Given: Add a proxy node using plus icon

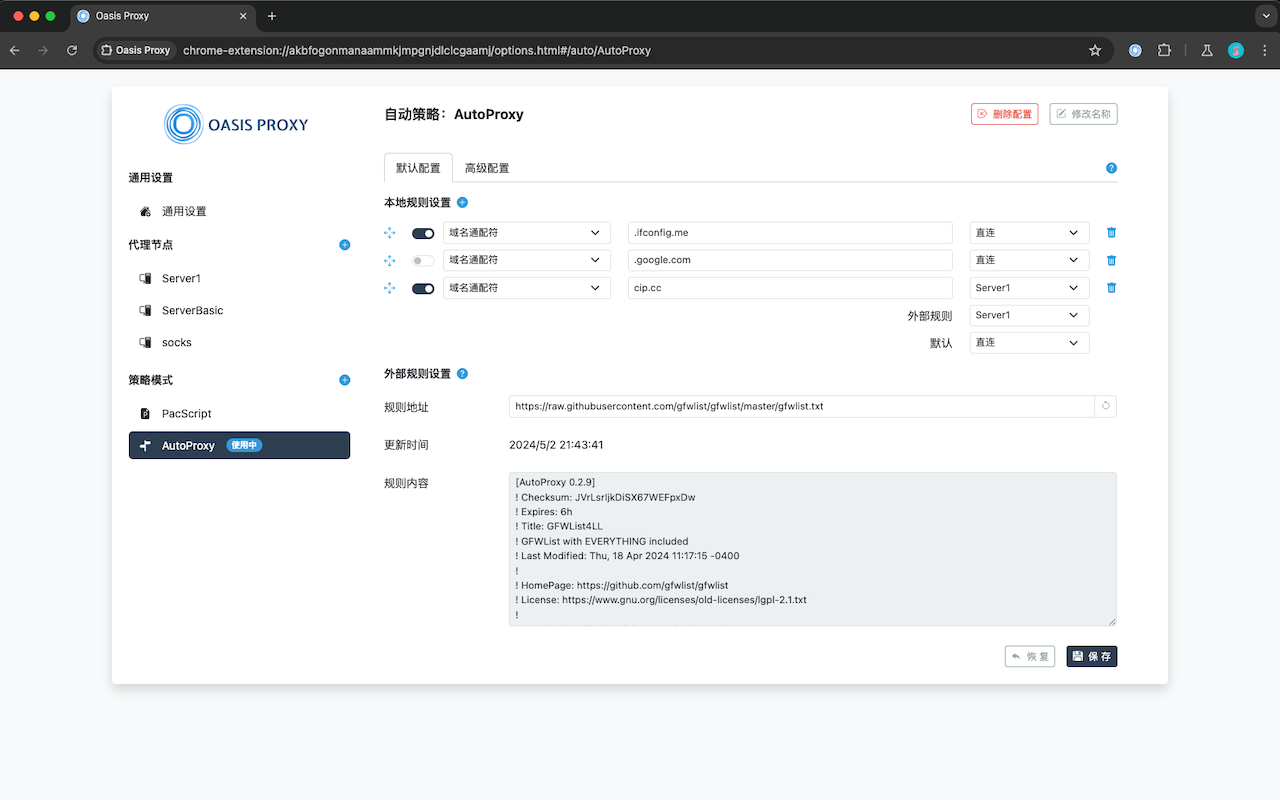Looking at the screenshot, I should (x=344, y=244).
